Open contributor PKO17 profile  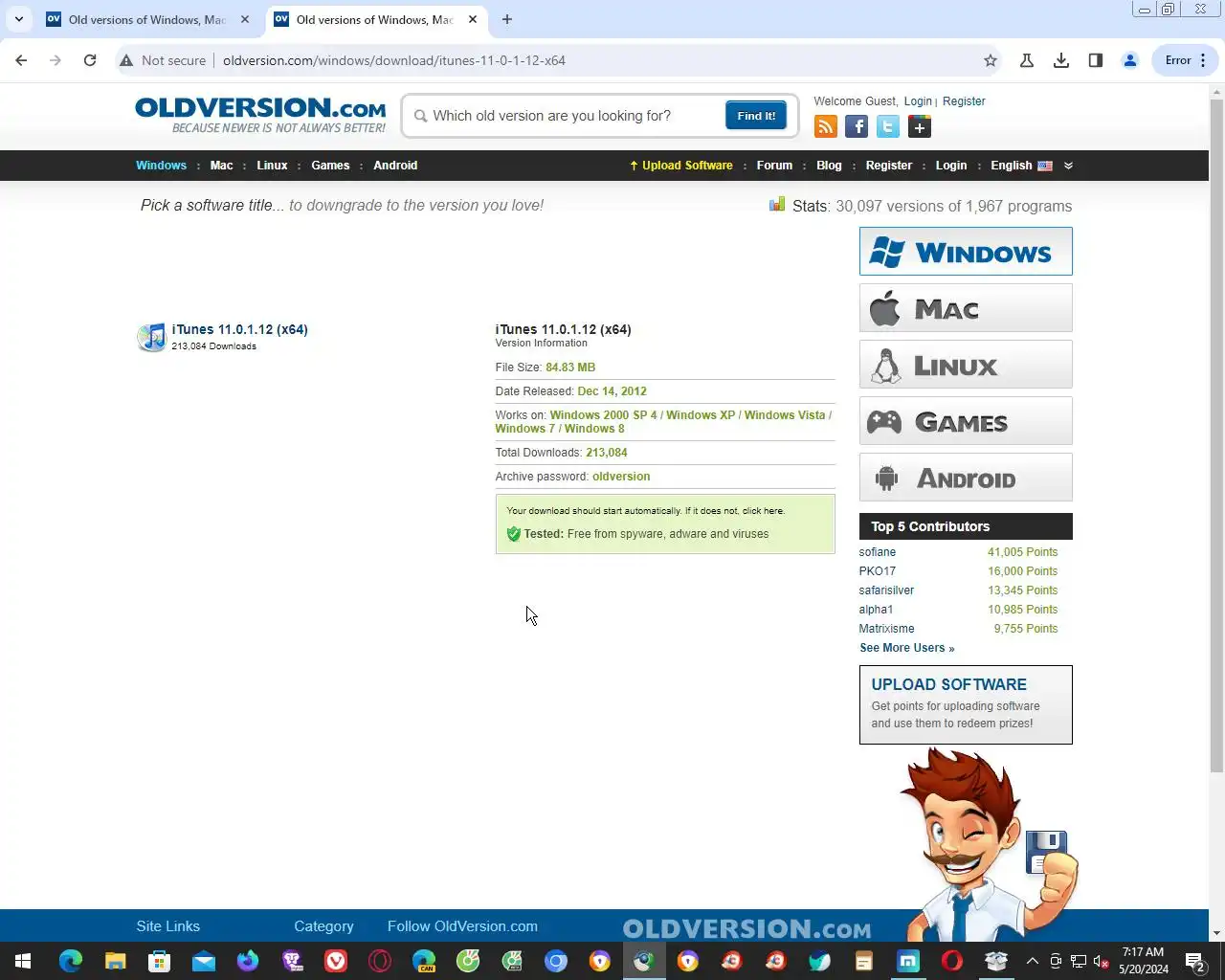pos(877,571)
